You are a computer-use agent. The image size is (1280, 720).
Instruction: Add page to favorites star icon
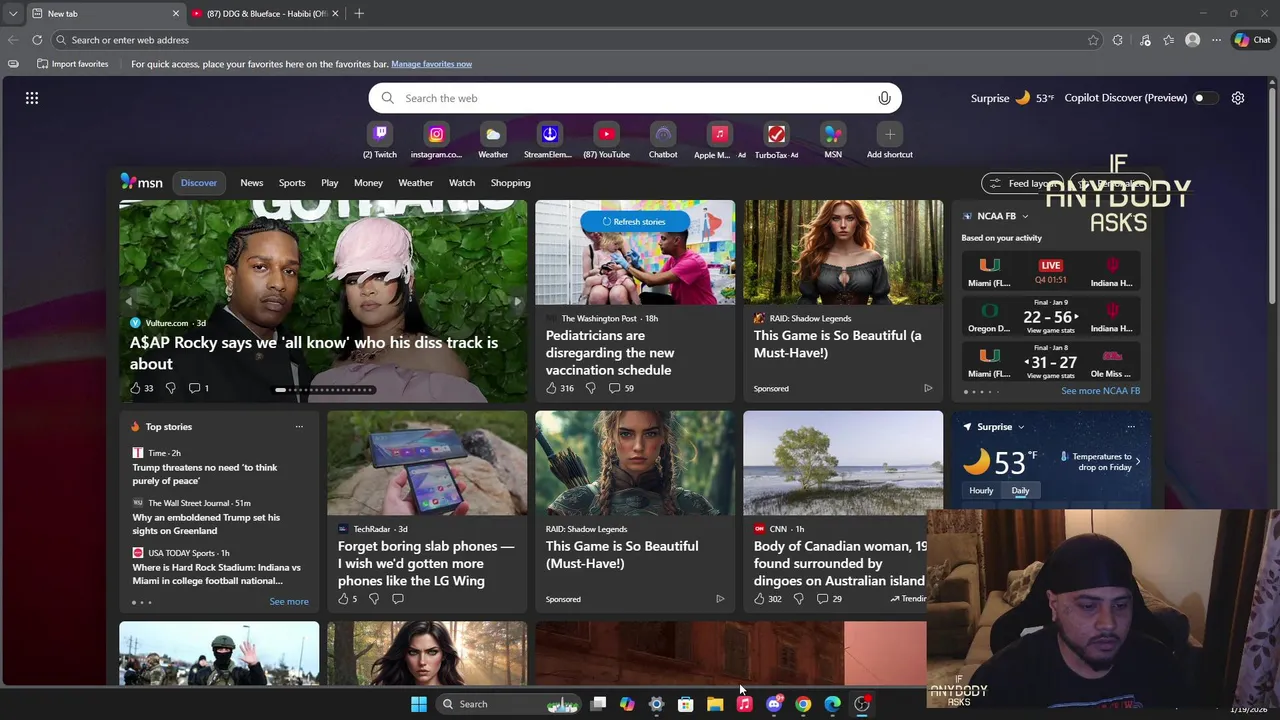pyautogui.click(x=1093, y=40)
